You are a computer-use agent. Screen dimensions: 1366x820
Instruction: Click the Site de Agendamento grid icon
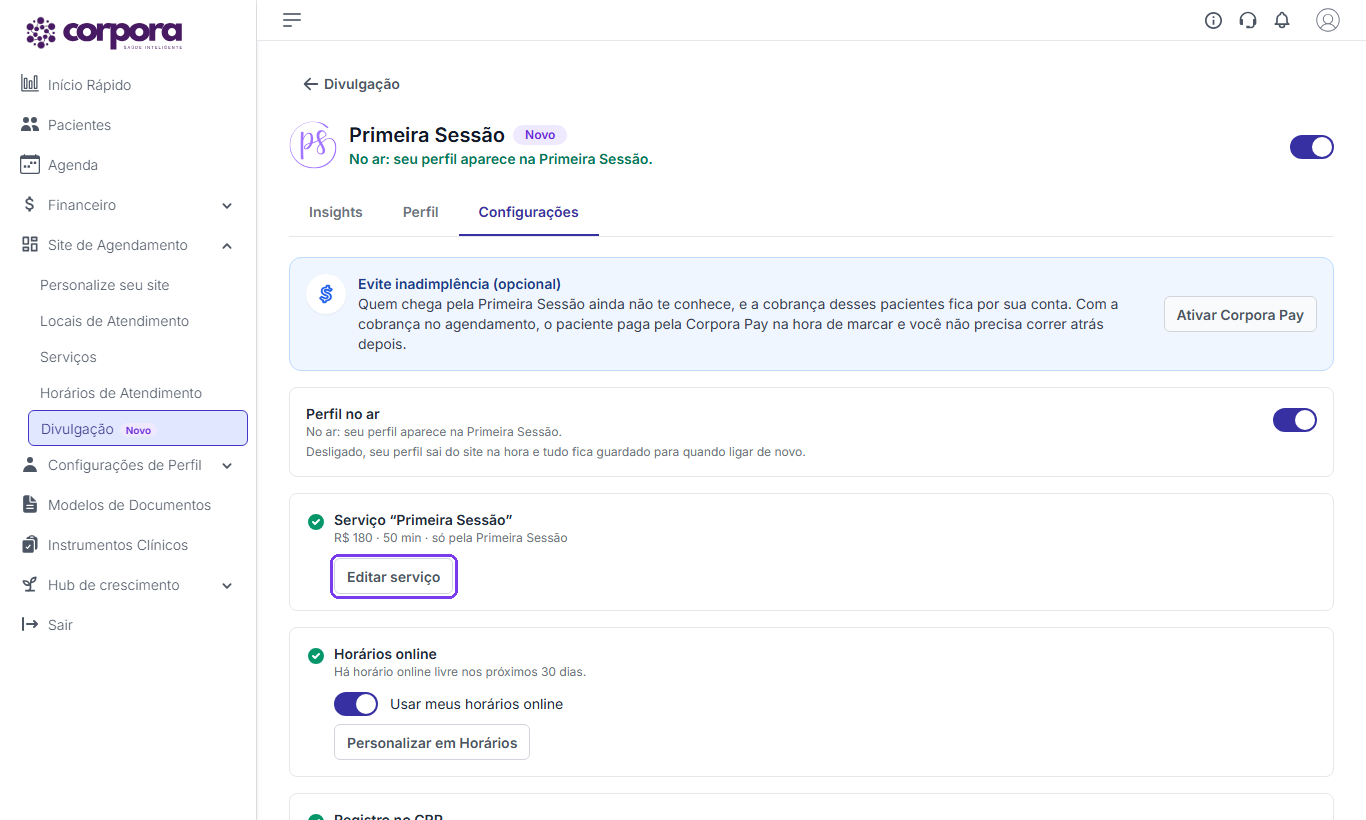tap(30, 245)
